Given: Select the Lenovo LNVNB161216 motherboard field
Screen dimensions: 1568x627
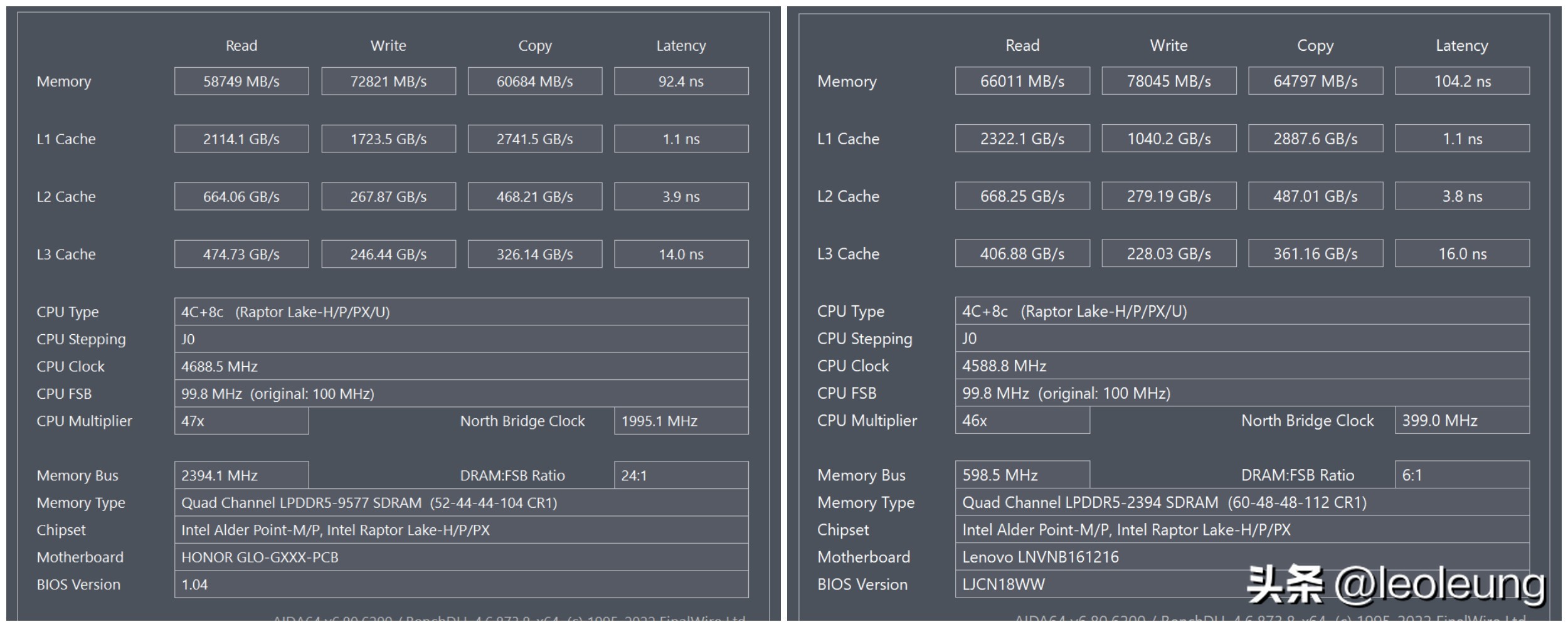Looking at the screenshot, I should pos(1098,557).
